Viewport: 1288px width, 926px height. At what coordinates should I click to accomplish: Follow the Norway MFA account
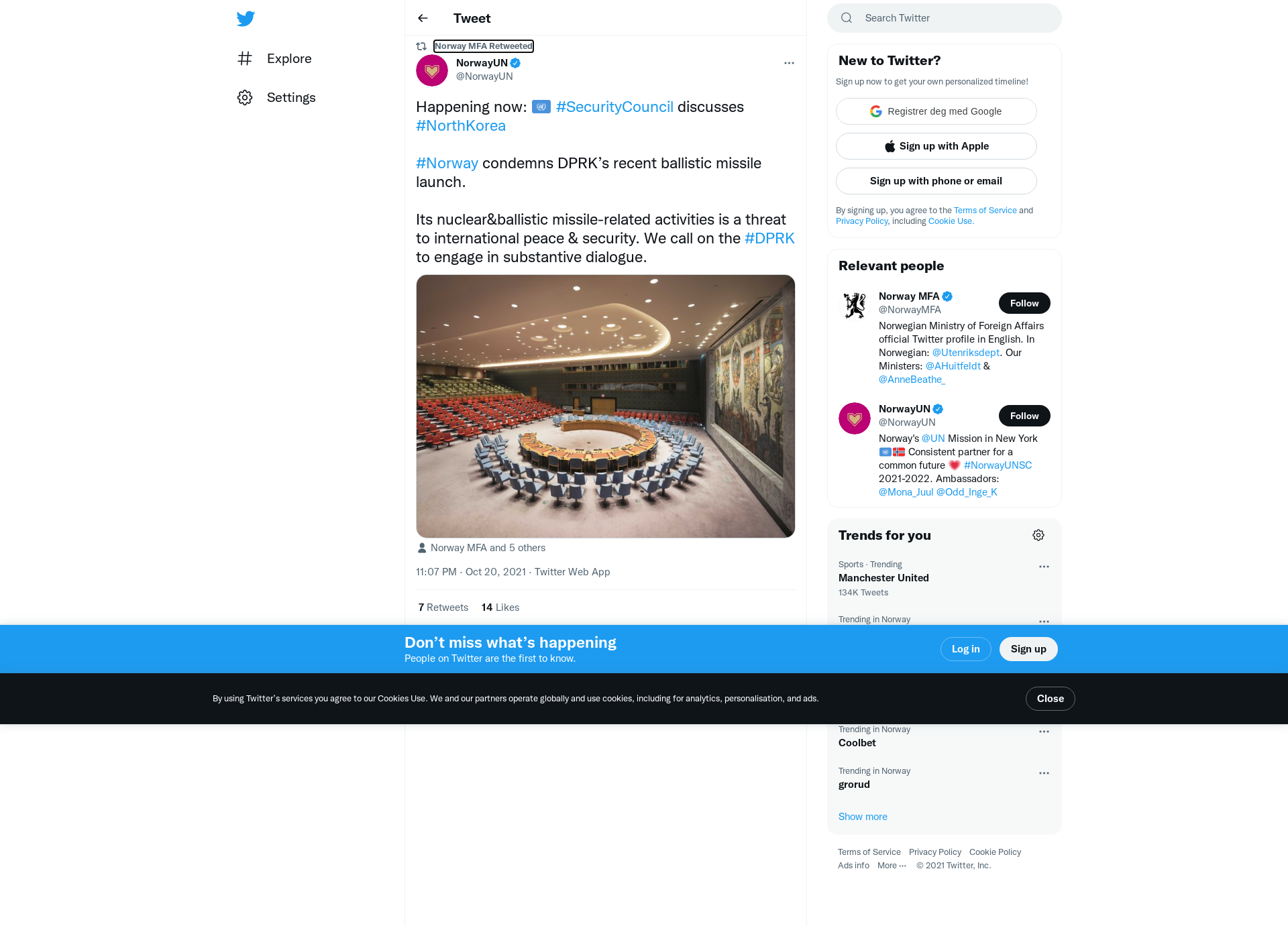[1024, 303]
